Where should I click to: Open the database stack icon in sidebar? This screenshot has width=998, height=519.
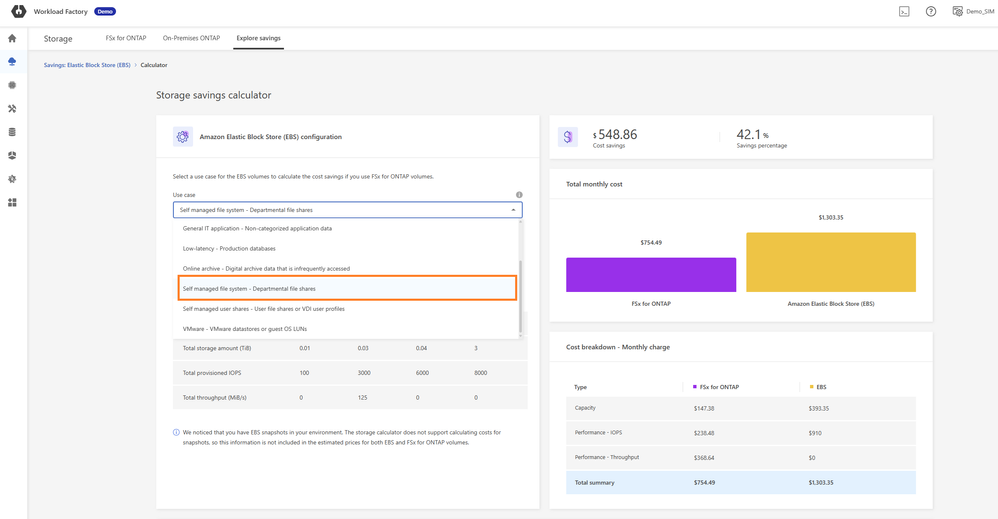12,132
